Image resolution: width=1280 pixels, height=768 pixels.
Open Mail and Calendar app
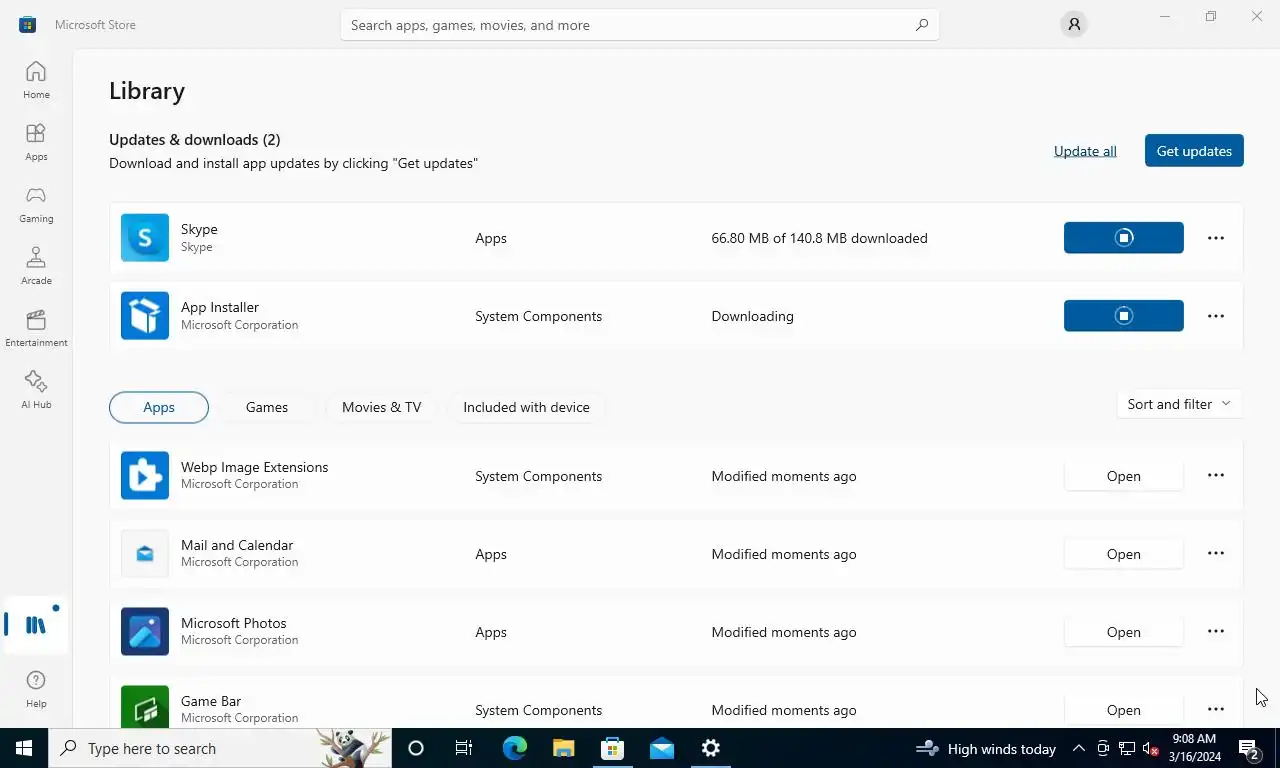coord(1124,554)
